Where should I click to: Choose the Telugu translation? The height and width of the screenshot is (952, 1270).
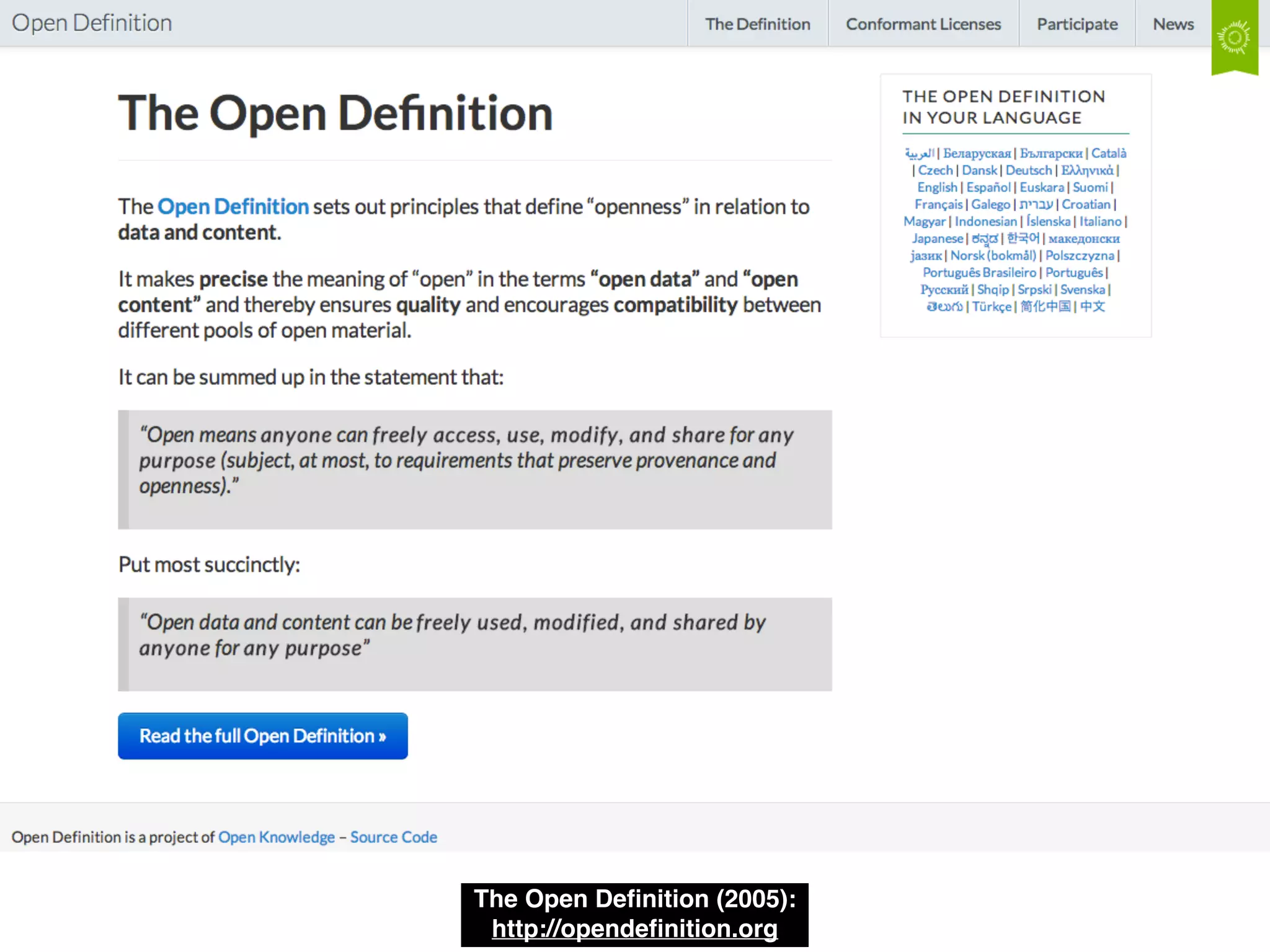coord(944,306)
